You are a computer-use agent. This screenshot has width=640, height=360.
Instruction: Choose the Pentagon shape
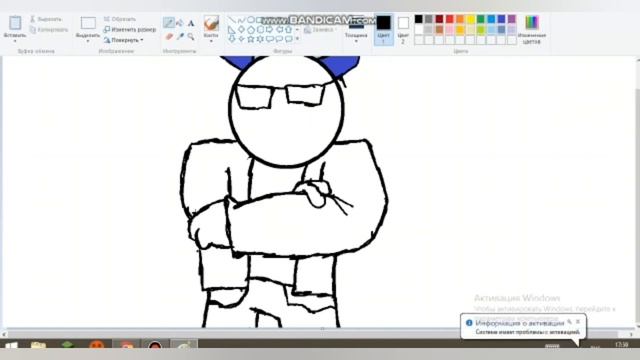click(251, 30)
